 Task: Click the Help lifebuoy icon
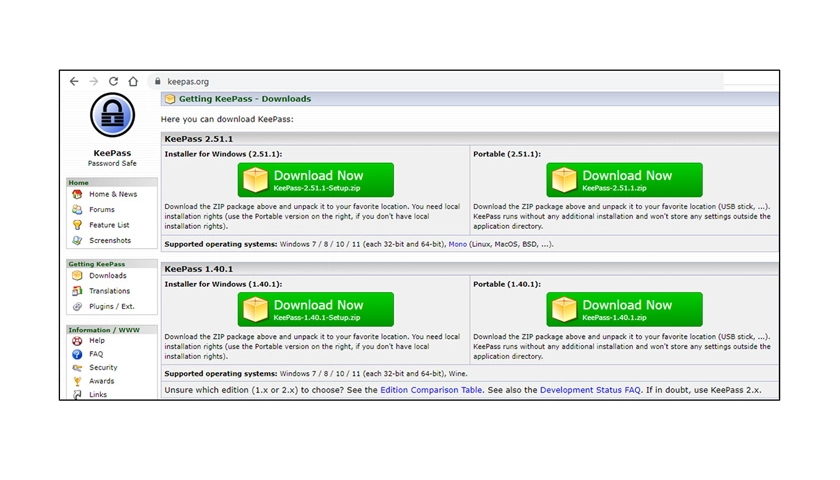(x=77, y=341)
